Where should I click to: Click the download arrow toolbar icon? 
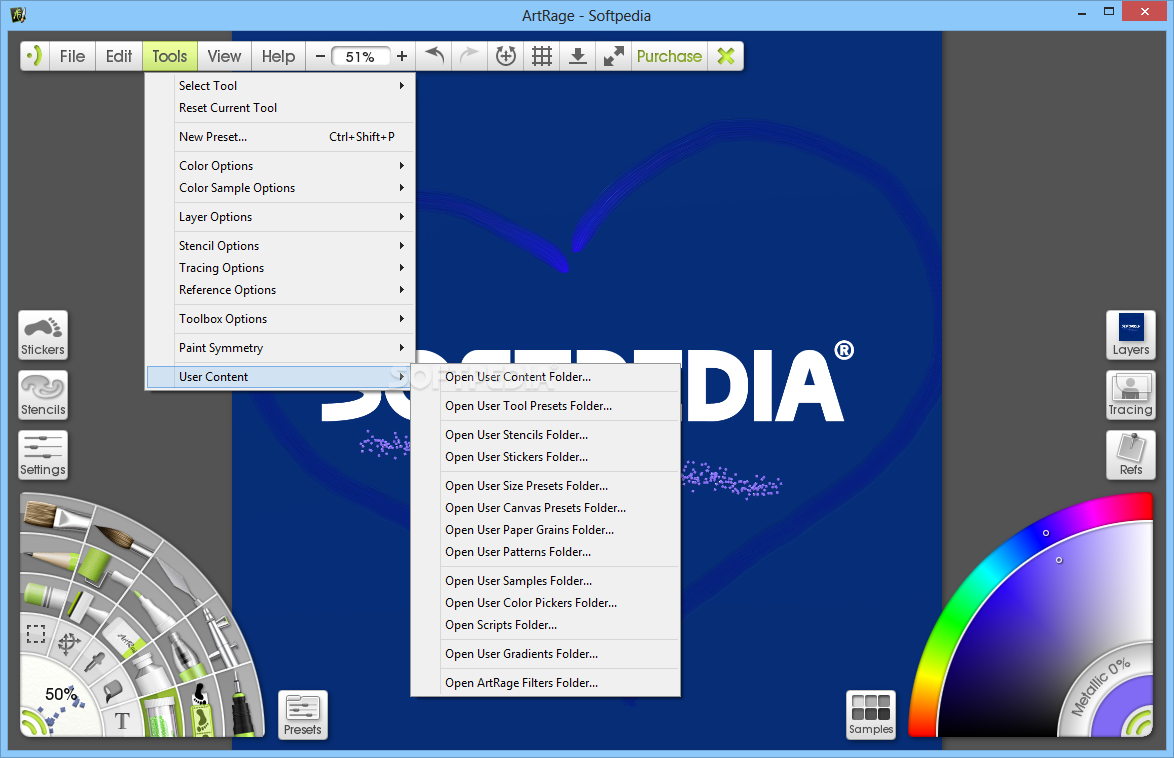tap(578, 55)
